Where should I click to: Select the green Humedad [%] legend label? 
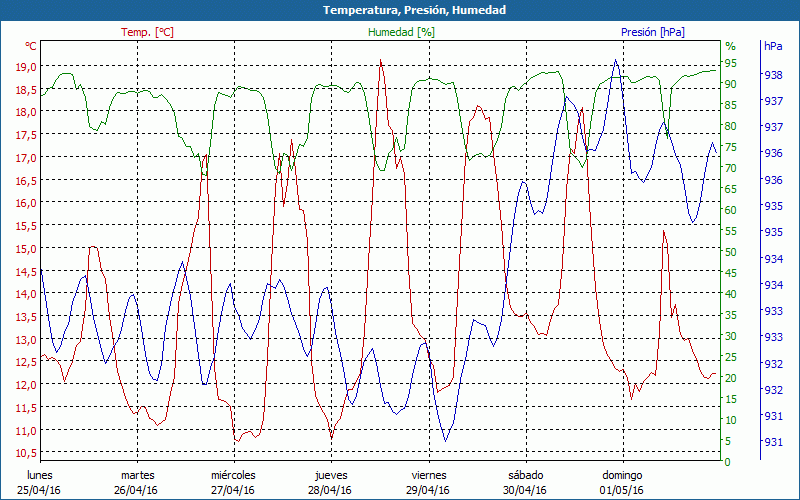tap(402, 32)
